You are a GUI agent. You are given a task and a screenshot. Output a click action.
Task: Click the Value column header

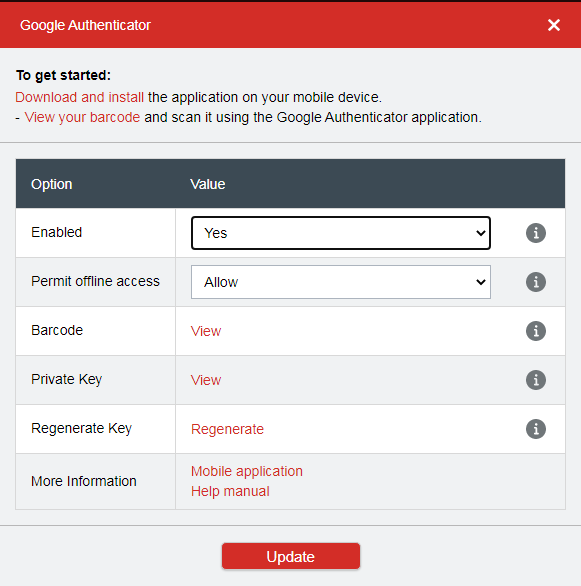208,184
